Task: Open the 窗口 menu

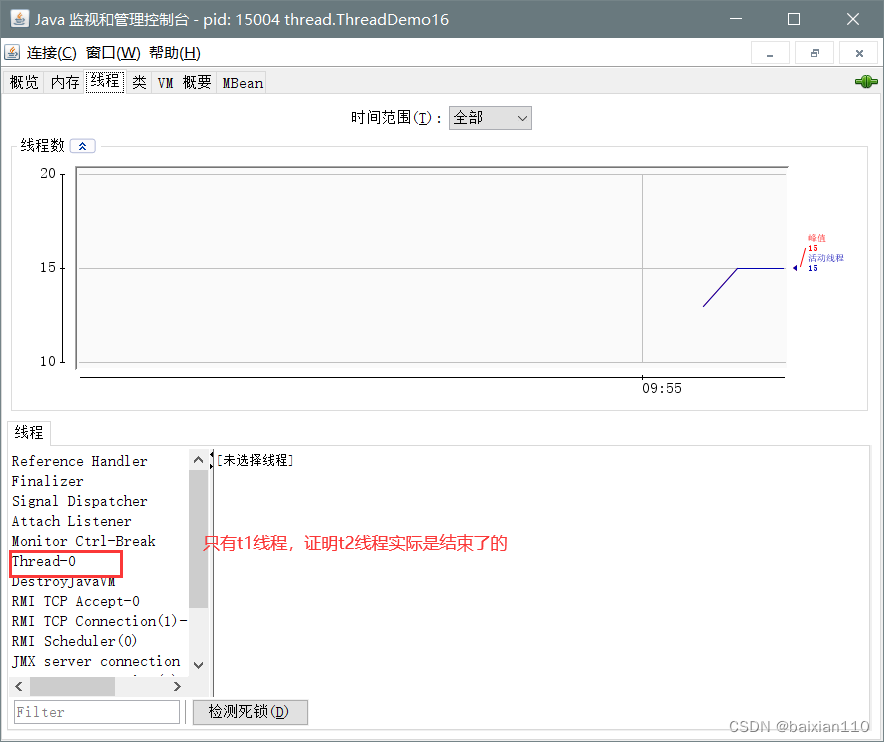Action: tap(113, 53)
